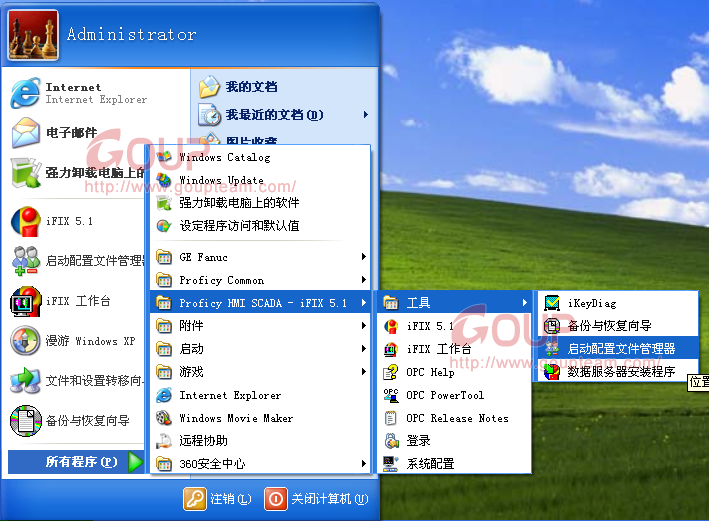Click the Windows Update text label
Screen dimensions: 709x521
[221, 180]
